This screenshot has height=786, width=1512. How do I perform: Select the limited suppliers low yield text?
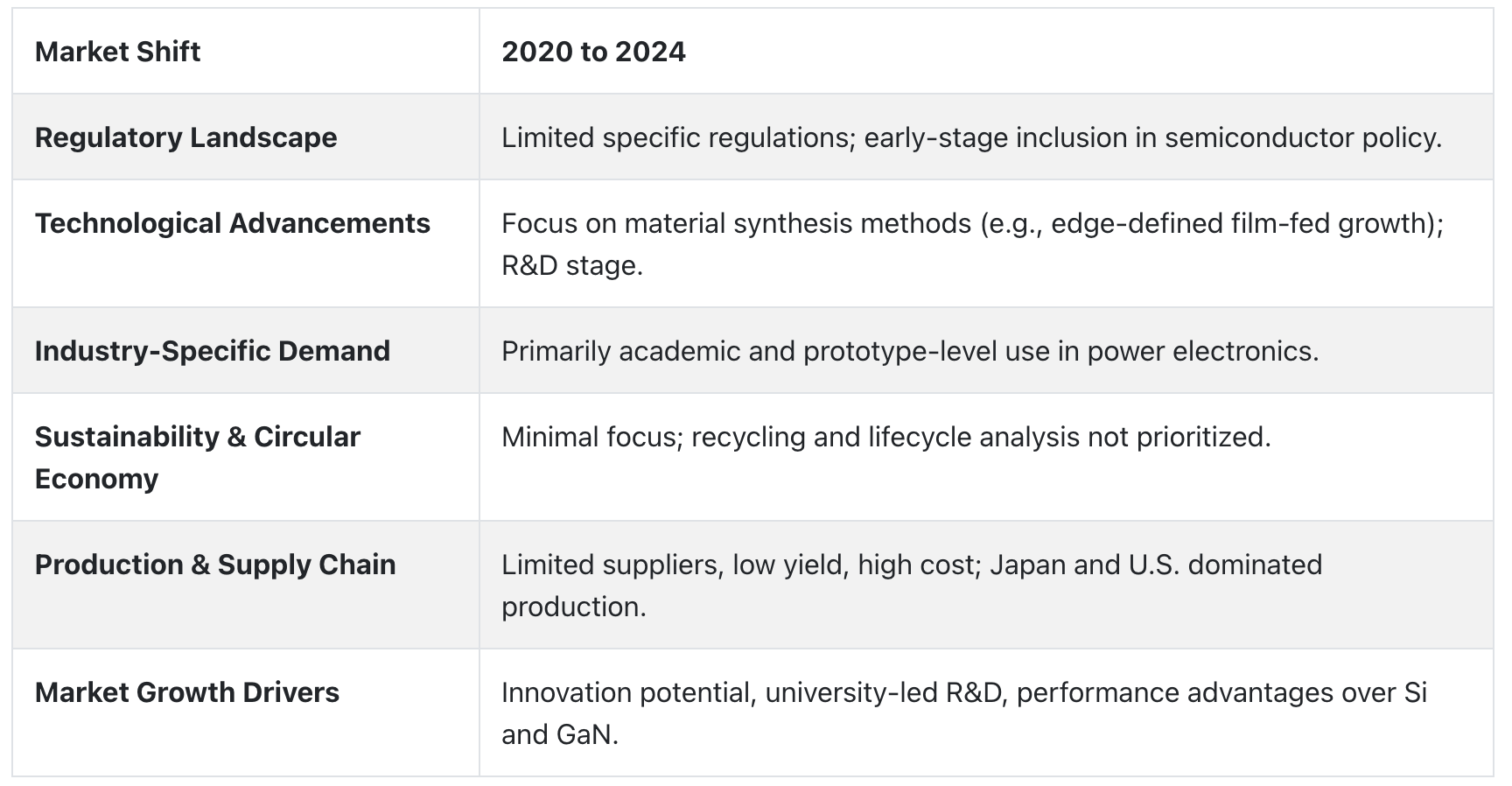tap(912, 586)
